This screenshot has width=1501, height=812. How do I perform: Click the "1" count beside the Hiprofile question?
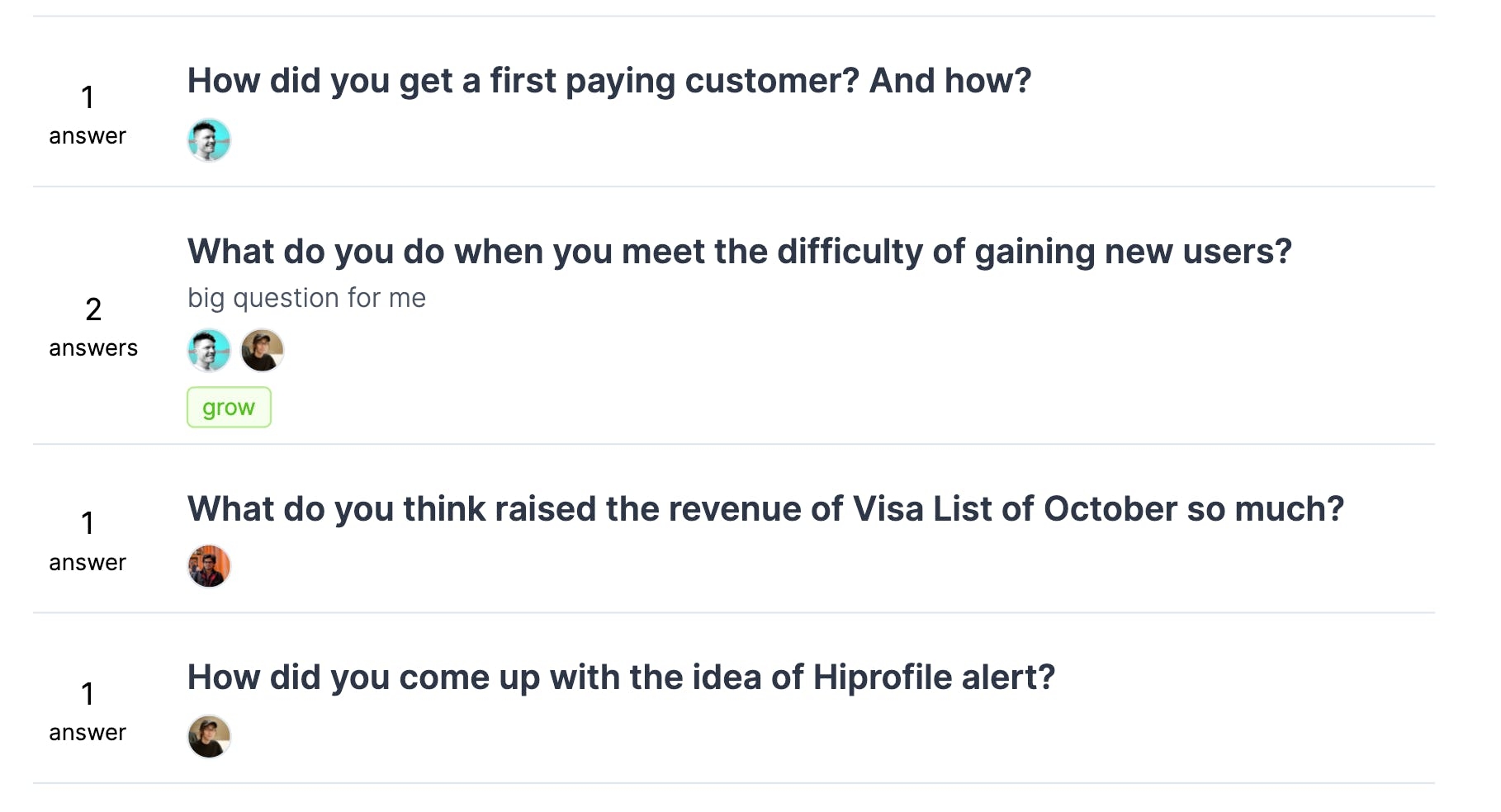pos(88,694)
